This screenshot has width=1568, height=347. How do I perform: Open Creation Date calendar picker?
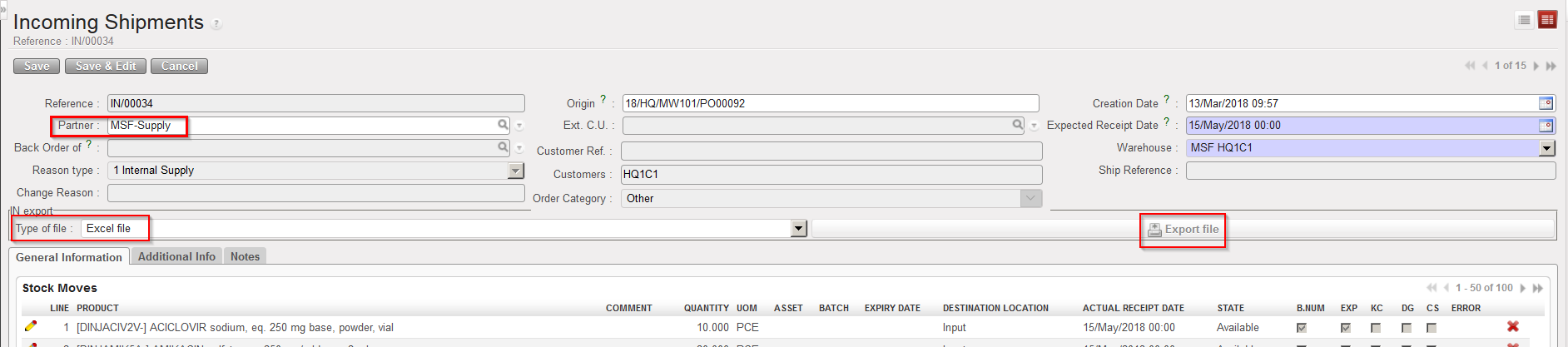[x=1546, y=103]
